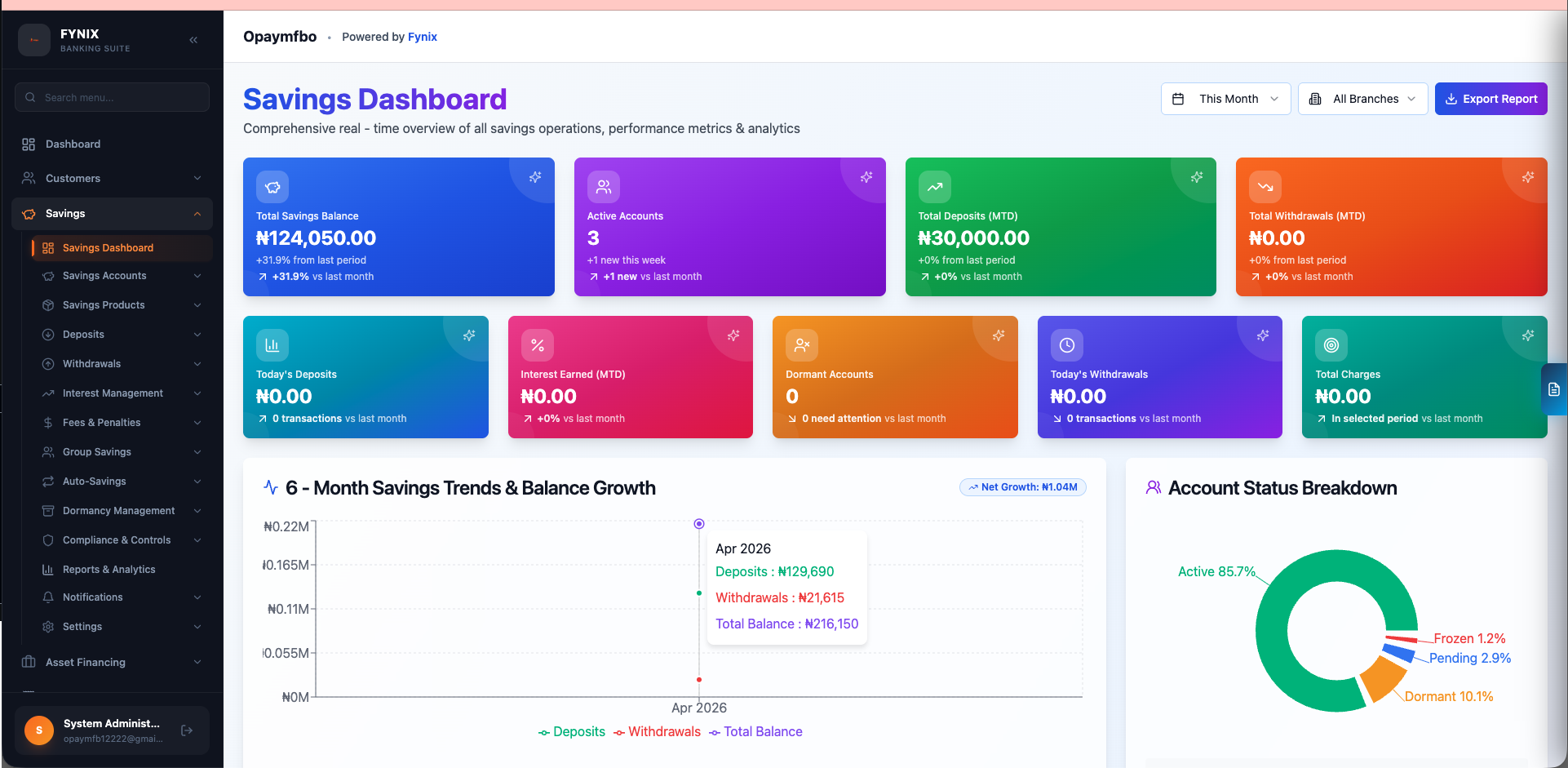The width and height of the screenshot is (1568, 768).
Task: Click sparkle icon on Today's Deposits card
Action: pyautogui.click(x=469, y=335)
